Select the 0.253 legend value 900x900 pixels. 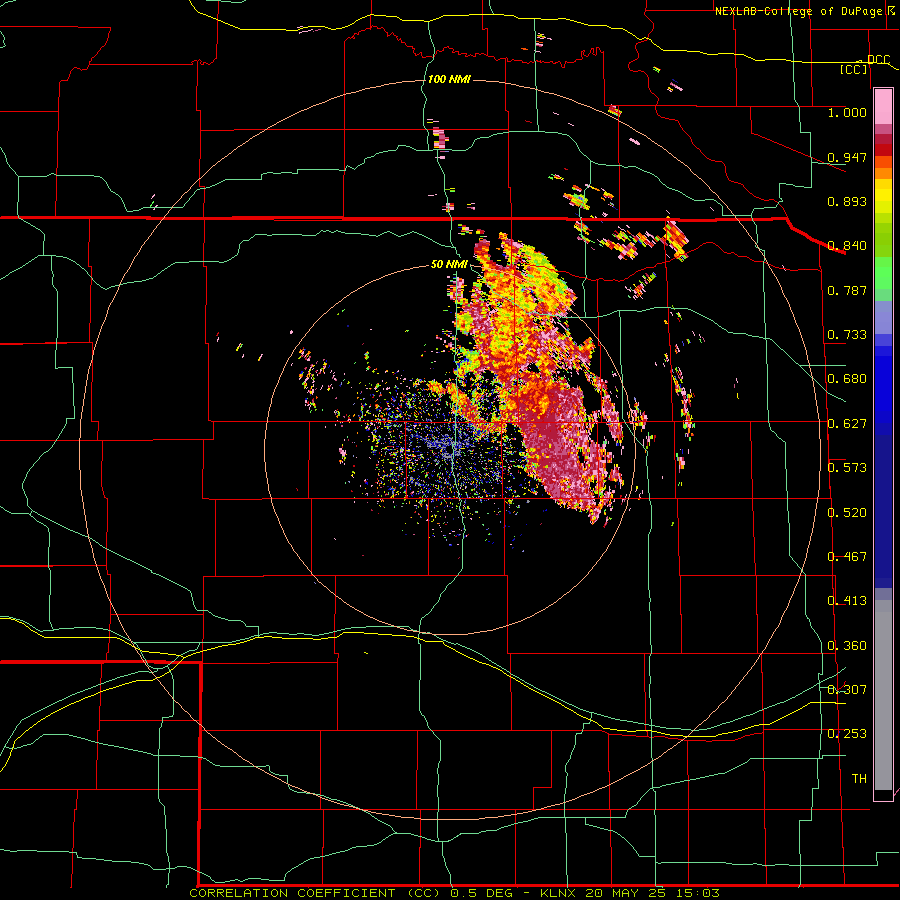(847, 734)
